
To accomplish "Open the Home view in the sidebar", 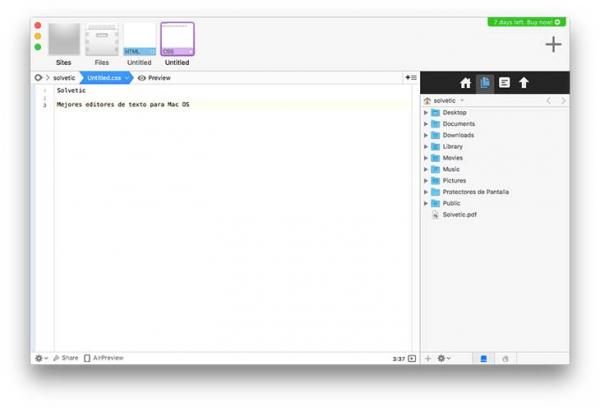I will click(x=465, y=83).
